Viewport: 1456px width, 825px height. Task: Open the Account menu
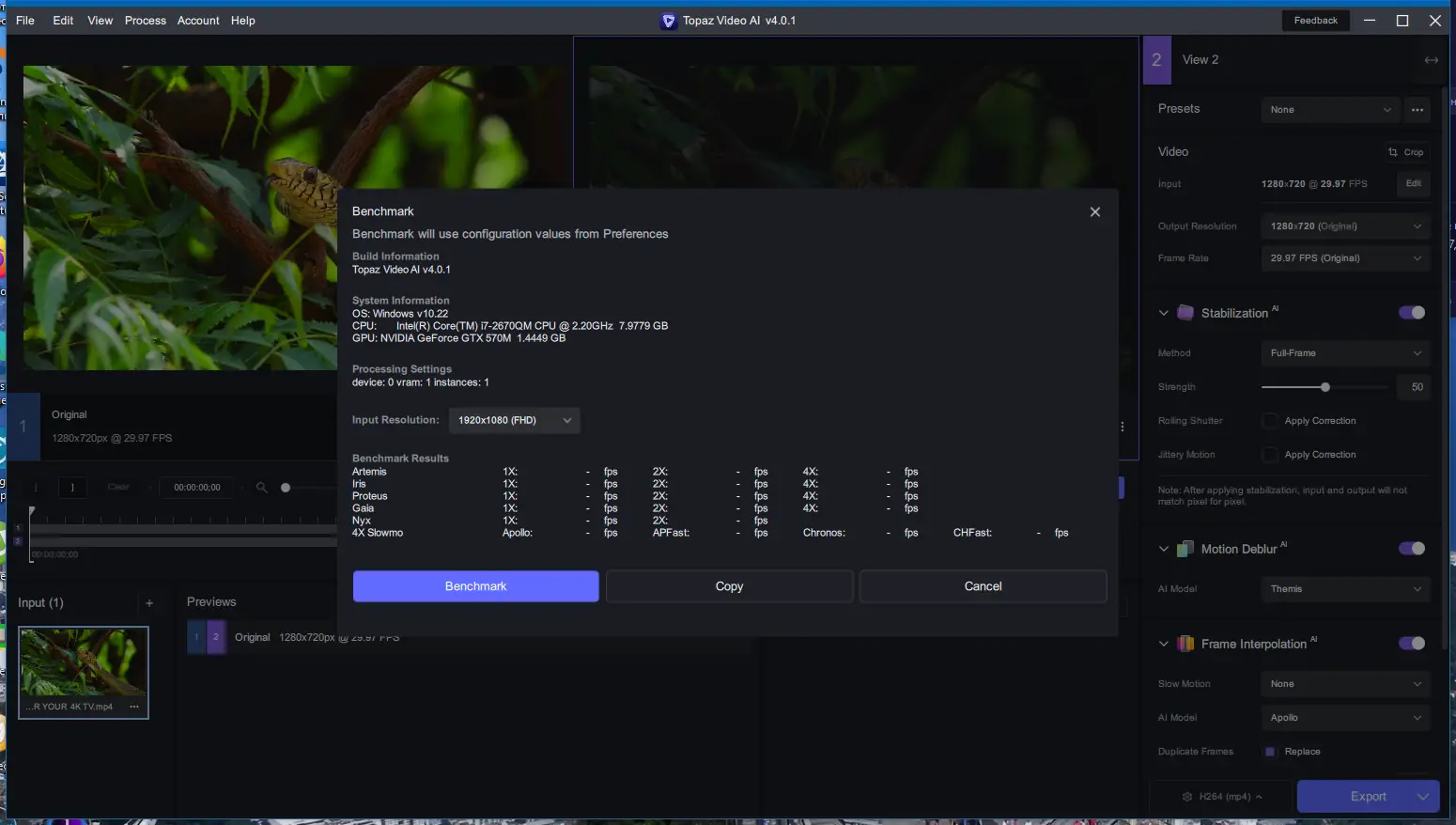[x=198, y=21]
